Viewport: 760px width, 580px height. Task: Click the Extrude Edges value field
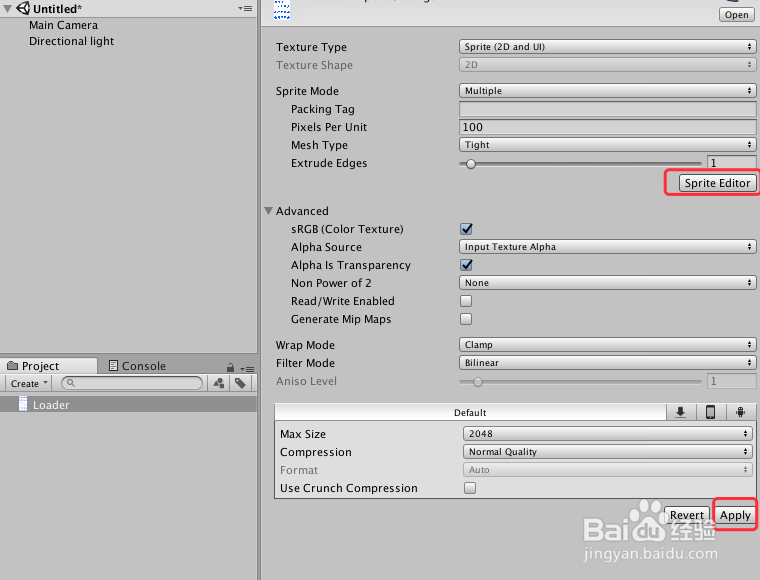(x=731, y=163)
